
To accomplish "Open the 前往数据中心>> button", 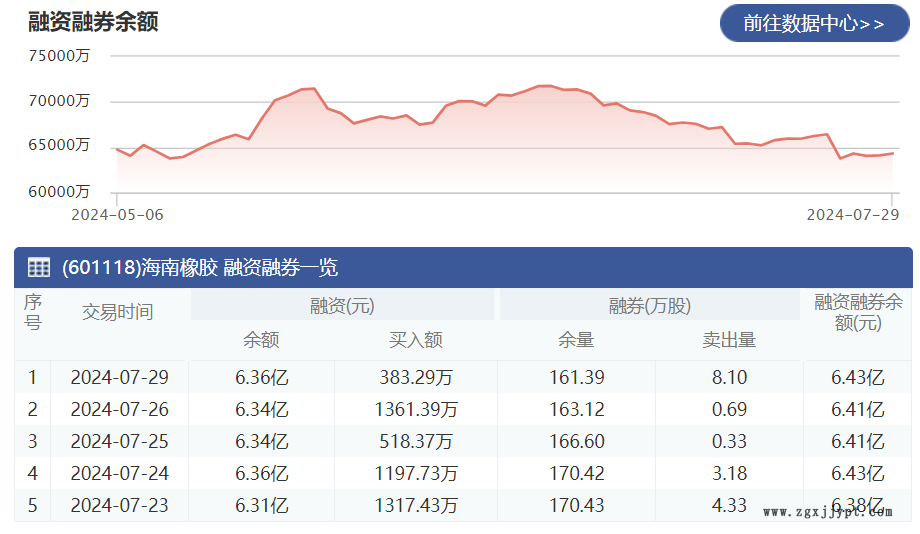I will 814,23.
